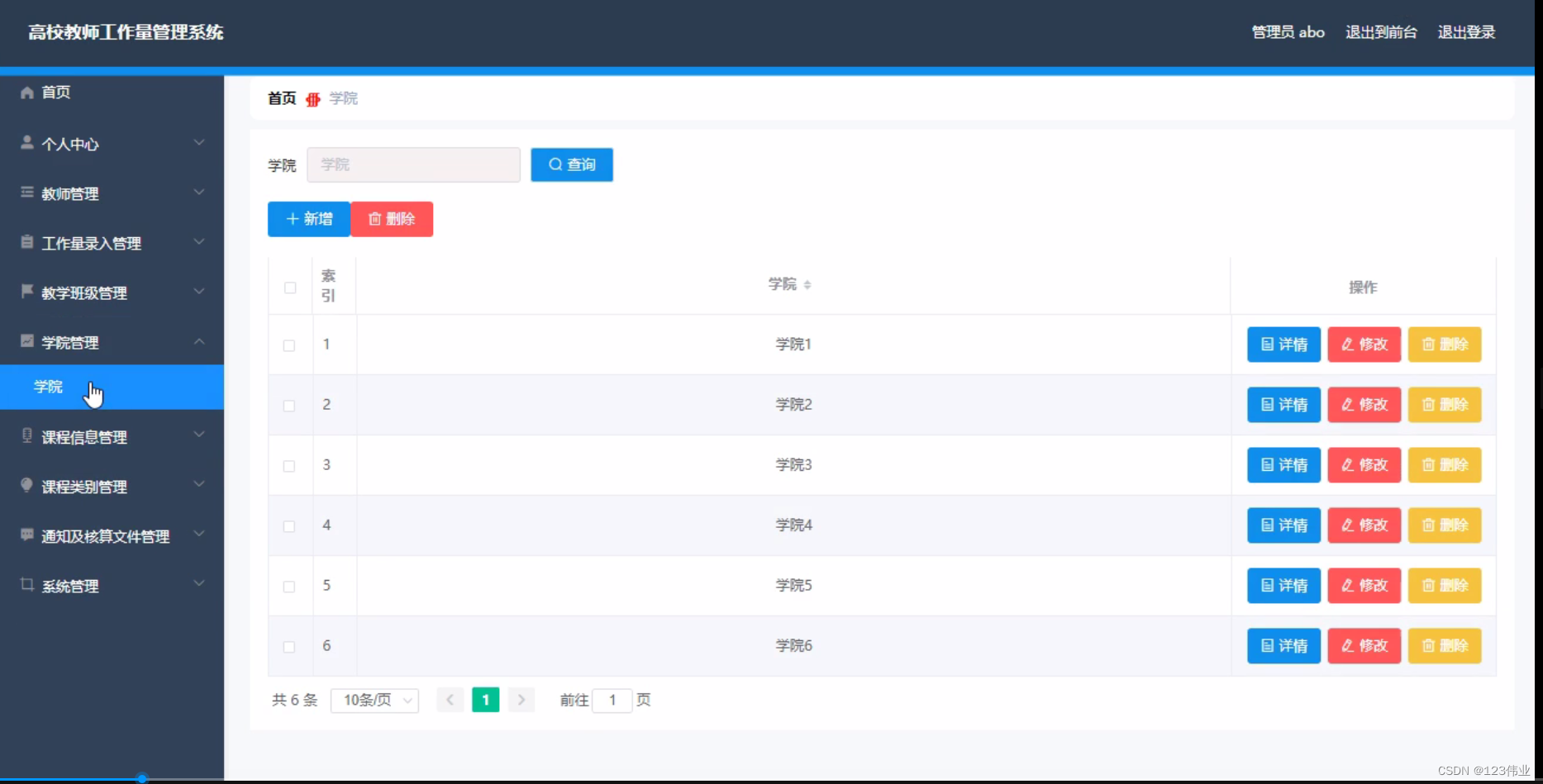Select the 首页 home icon in sidebar
The image size is (1543, 784).
tap(26, 92)
